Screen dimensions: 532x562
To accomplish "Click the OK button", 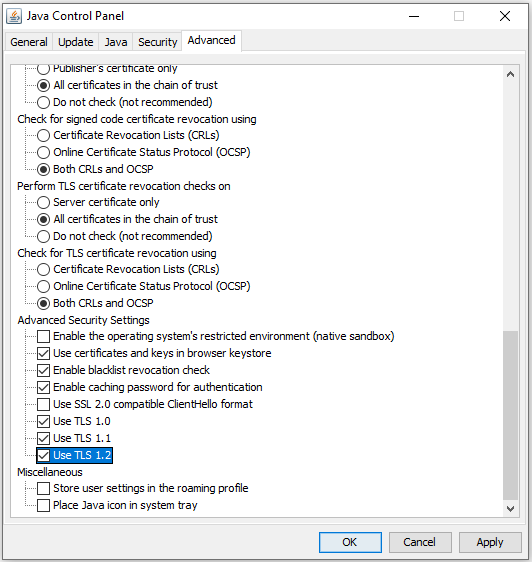I will coord(350,542).
